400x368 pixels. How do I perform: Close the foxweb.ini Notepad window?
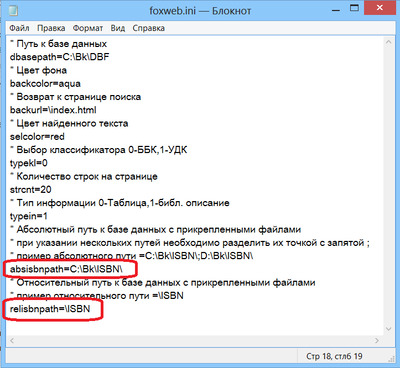[x=379, y=8]
